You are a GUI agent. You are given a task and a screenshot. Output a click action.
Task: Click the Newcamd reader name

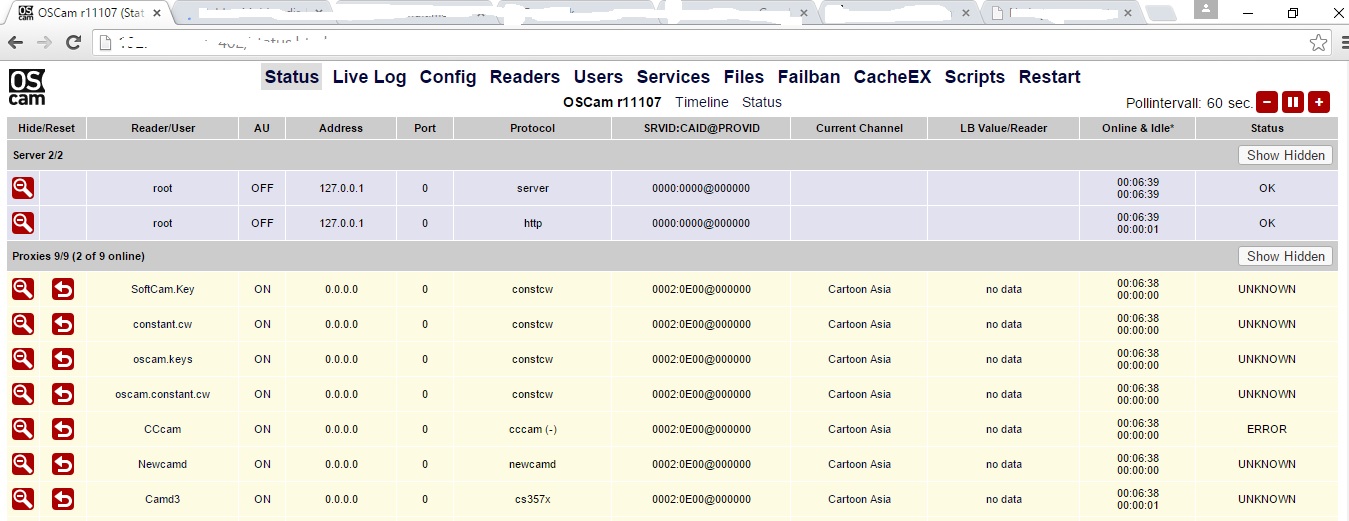(x=163, y=464)
